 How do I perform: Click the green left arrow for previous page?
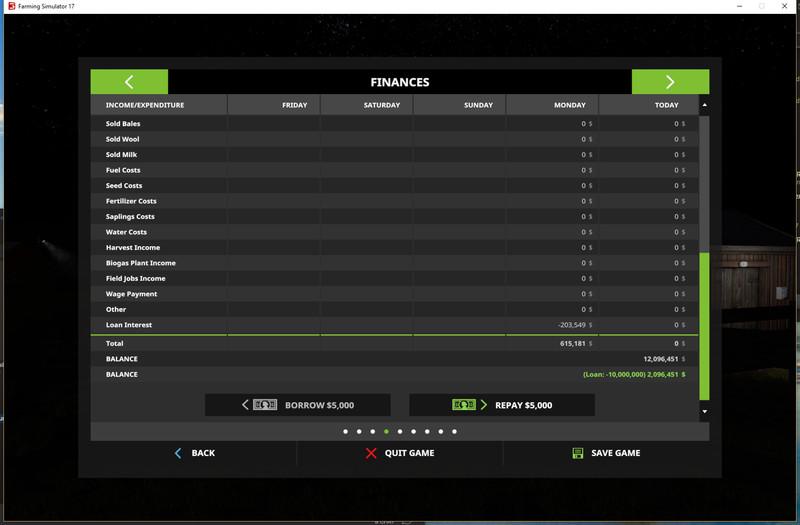coord(129,82)
